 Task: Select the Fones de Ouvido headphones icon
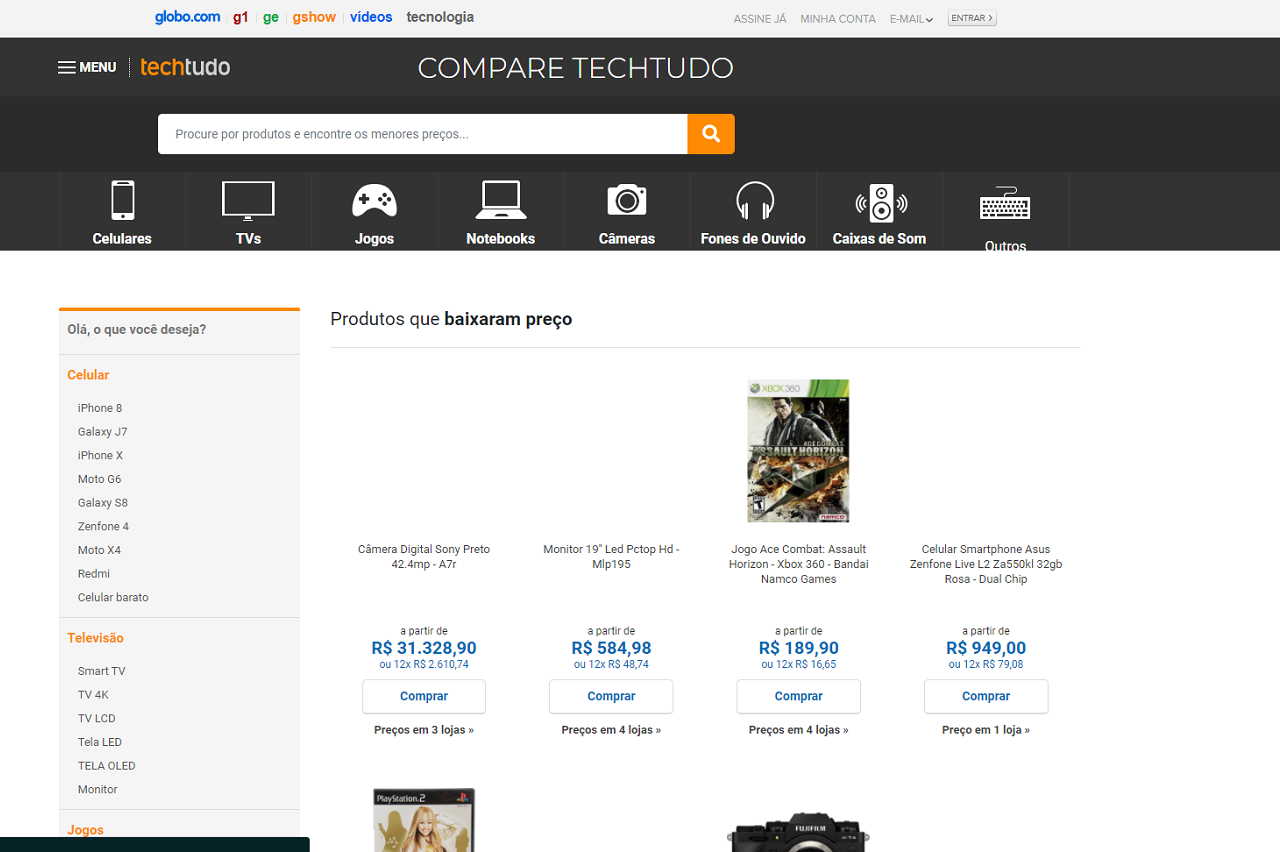pos(753,200)
